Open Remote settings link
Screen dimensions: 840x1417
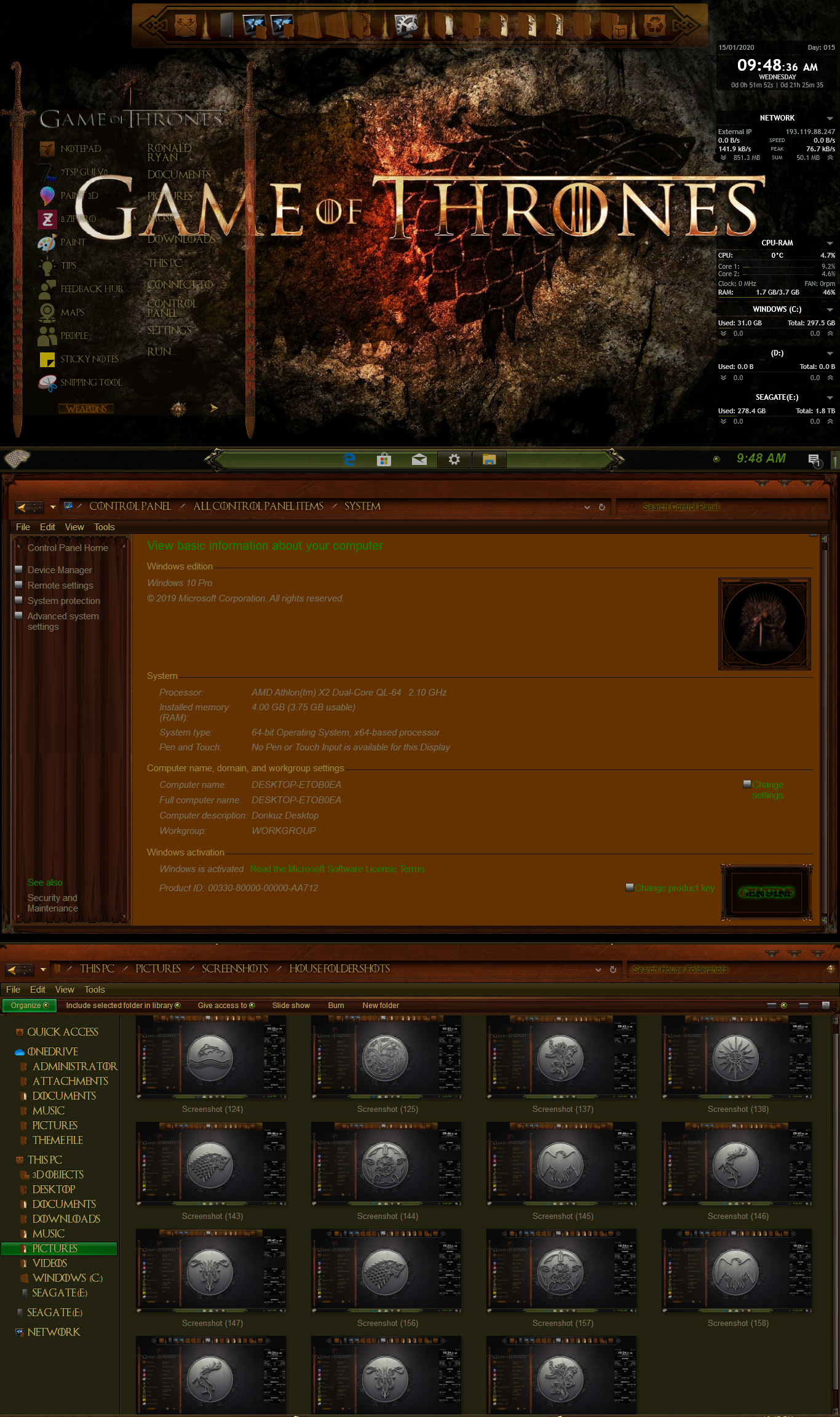pos(60,585)
